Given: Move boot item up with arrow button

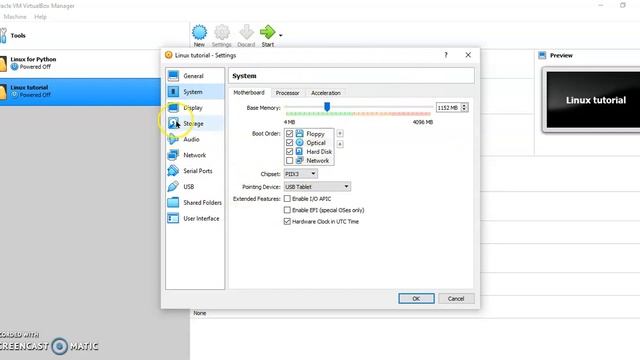Looking at the screenshot, I should pyautogui.click(x=340, y=133).
